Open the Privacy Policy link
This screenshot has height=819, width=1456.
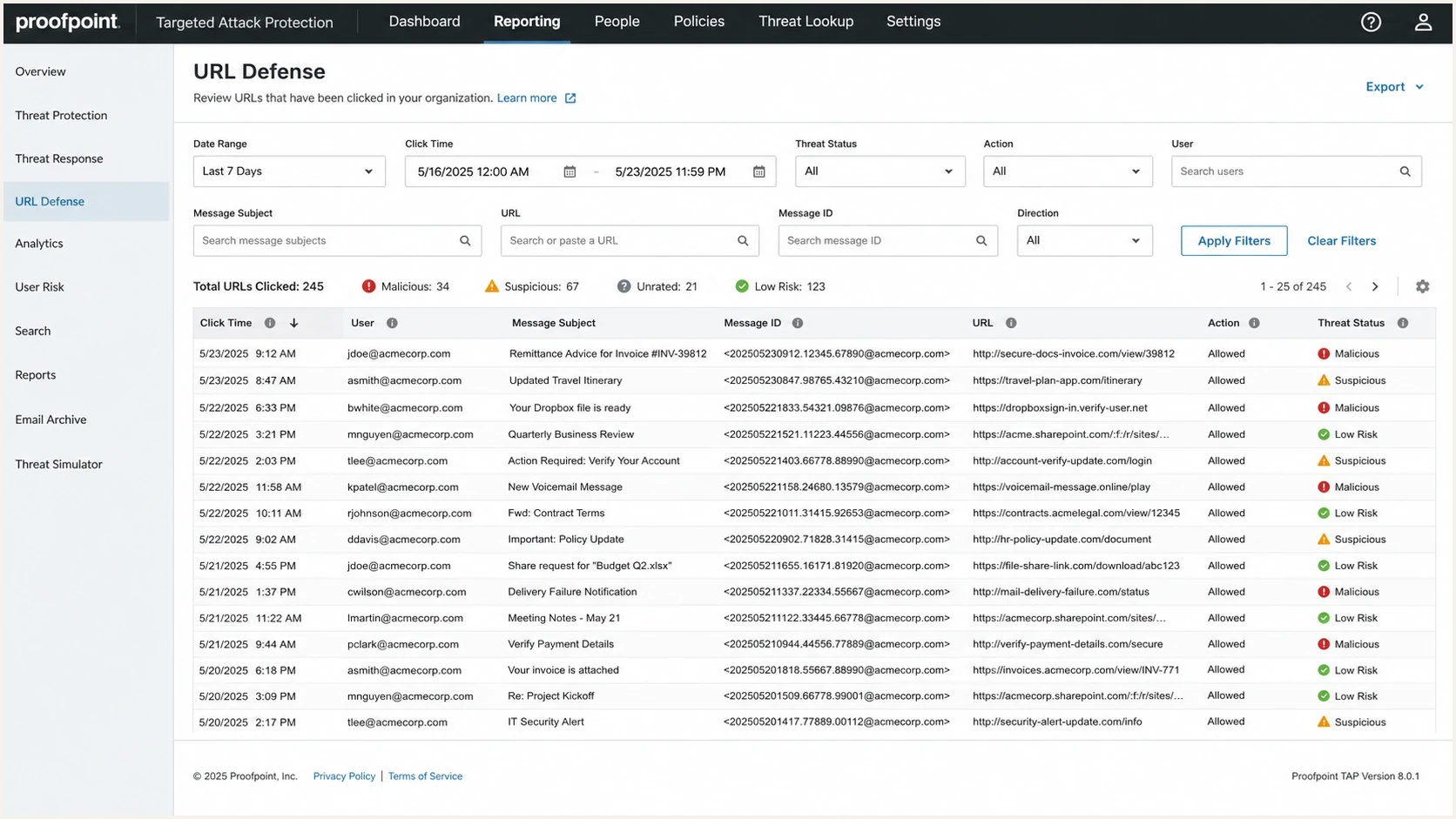344,776
